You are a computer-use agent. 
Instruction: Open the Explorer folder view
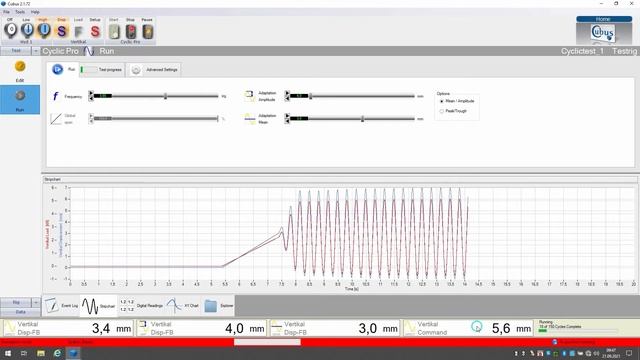click(x=218, y=306)
